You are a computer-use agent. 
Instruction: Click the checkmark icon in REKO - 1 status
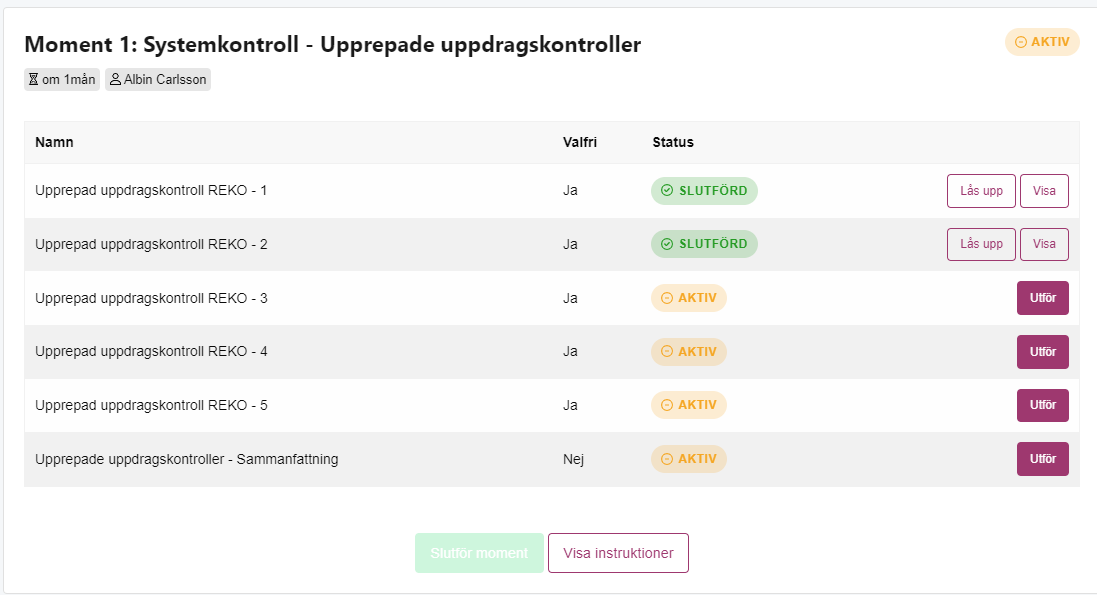coord(667,190)
